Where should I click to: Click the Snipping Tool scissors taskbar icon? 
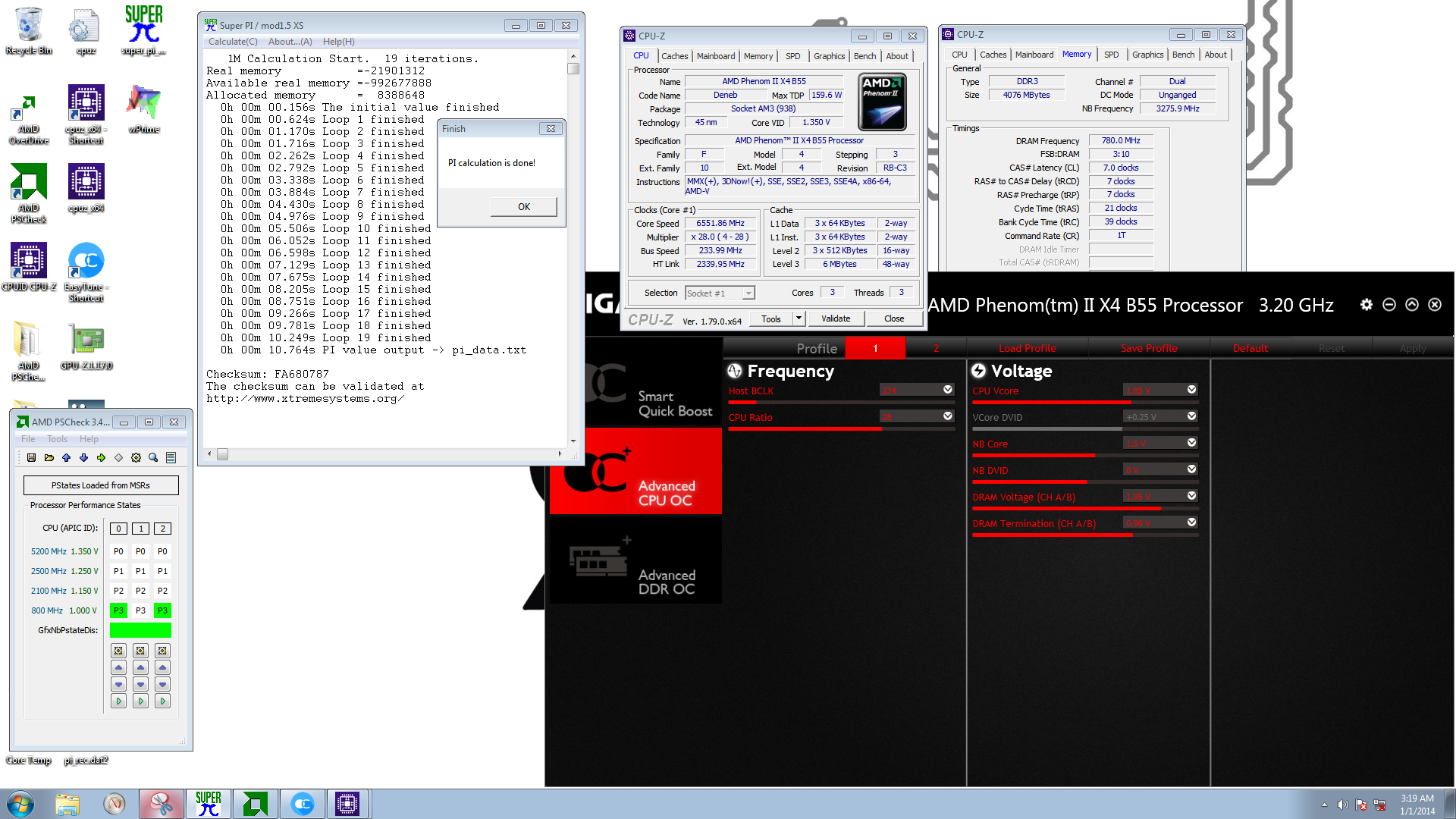(161, 804)
